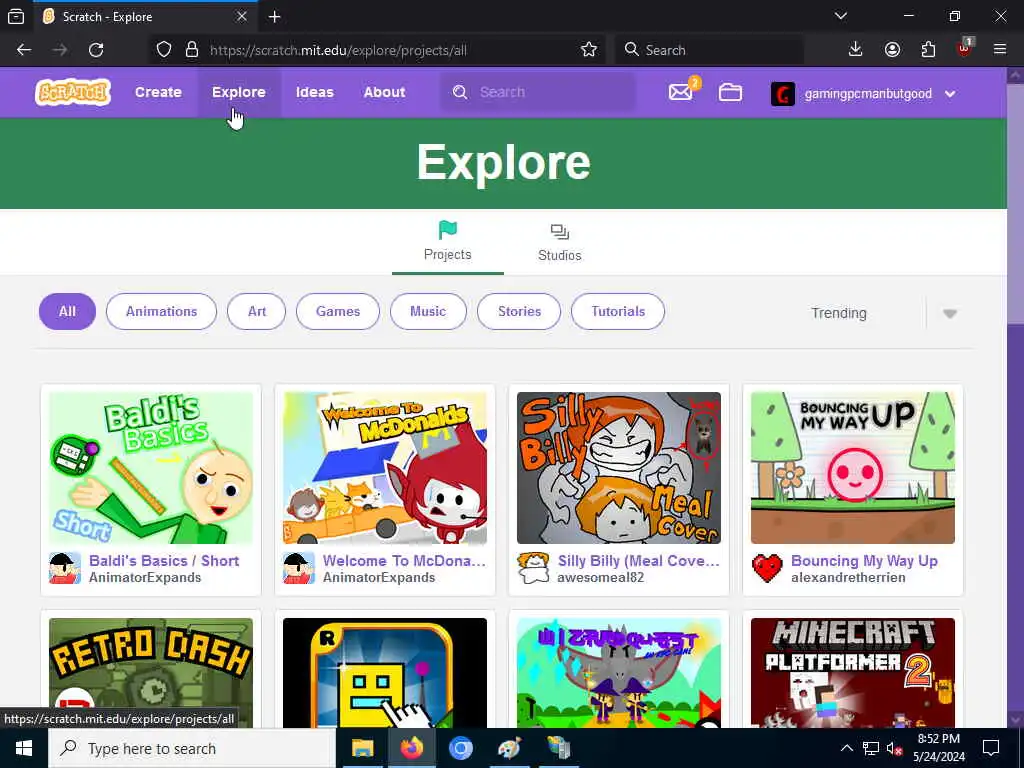Reload the page with refresh icon
The height and width of the screenshot is (768, 1024).
[x=96, y=50]
